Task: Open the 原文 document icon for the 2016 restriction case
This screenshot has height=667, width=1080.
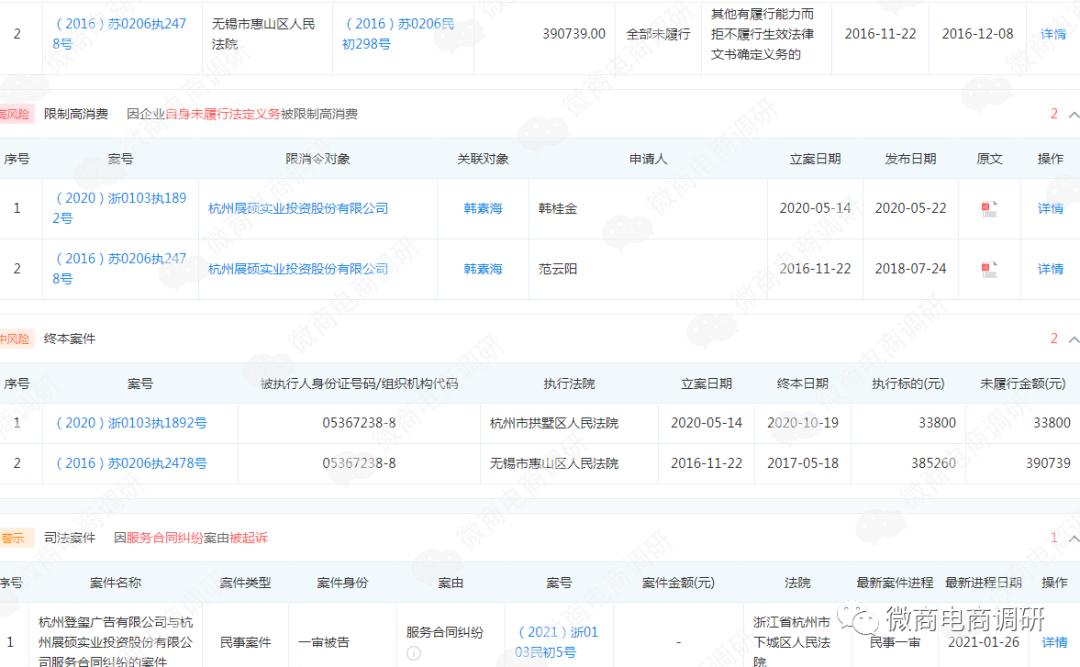Action: (x=988, y=268)
